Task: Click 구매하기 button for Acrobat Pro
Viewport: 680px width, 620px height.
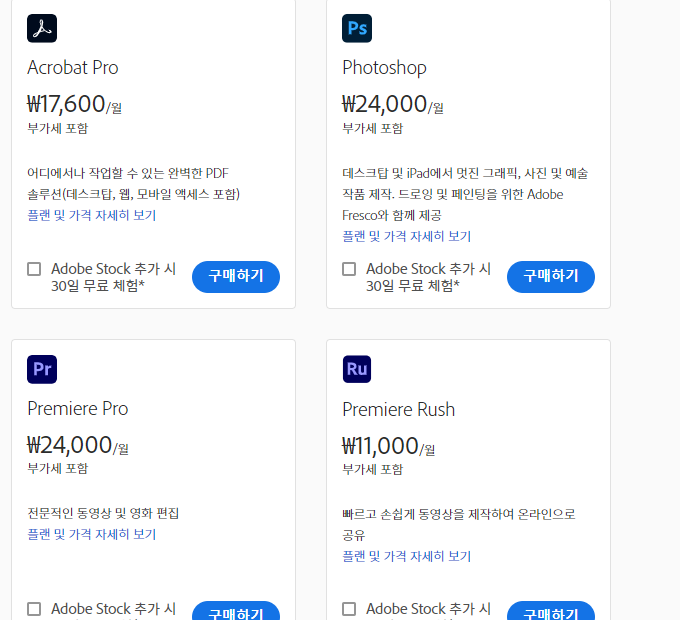Action: pos(236,277)
